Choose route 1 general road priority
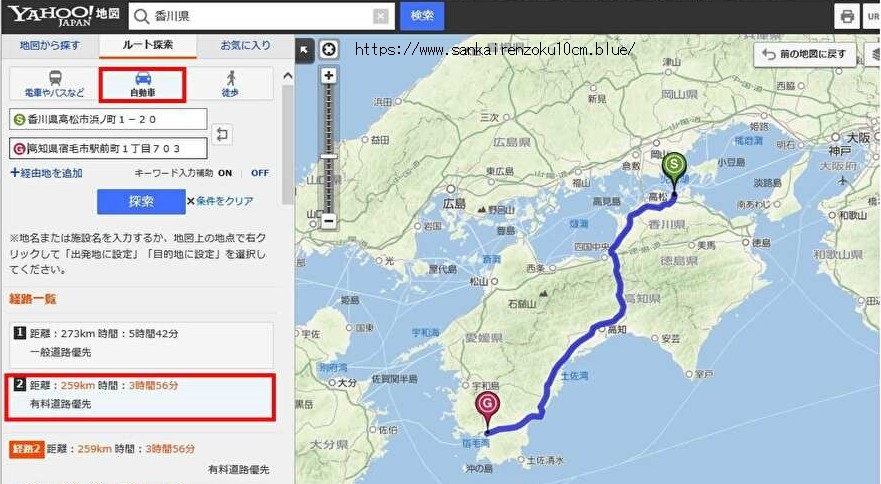This screenshot has width=881, height=484. (x=141, y=343)
